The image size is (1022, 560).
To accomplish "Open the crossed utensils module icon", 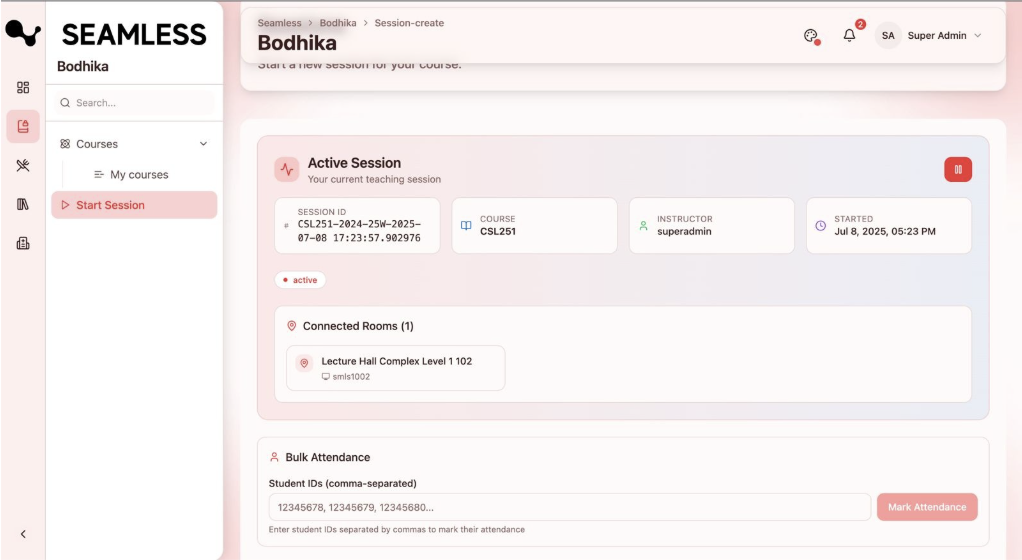I will pyautogui.click(x=23, y=165).
